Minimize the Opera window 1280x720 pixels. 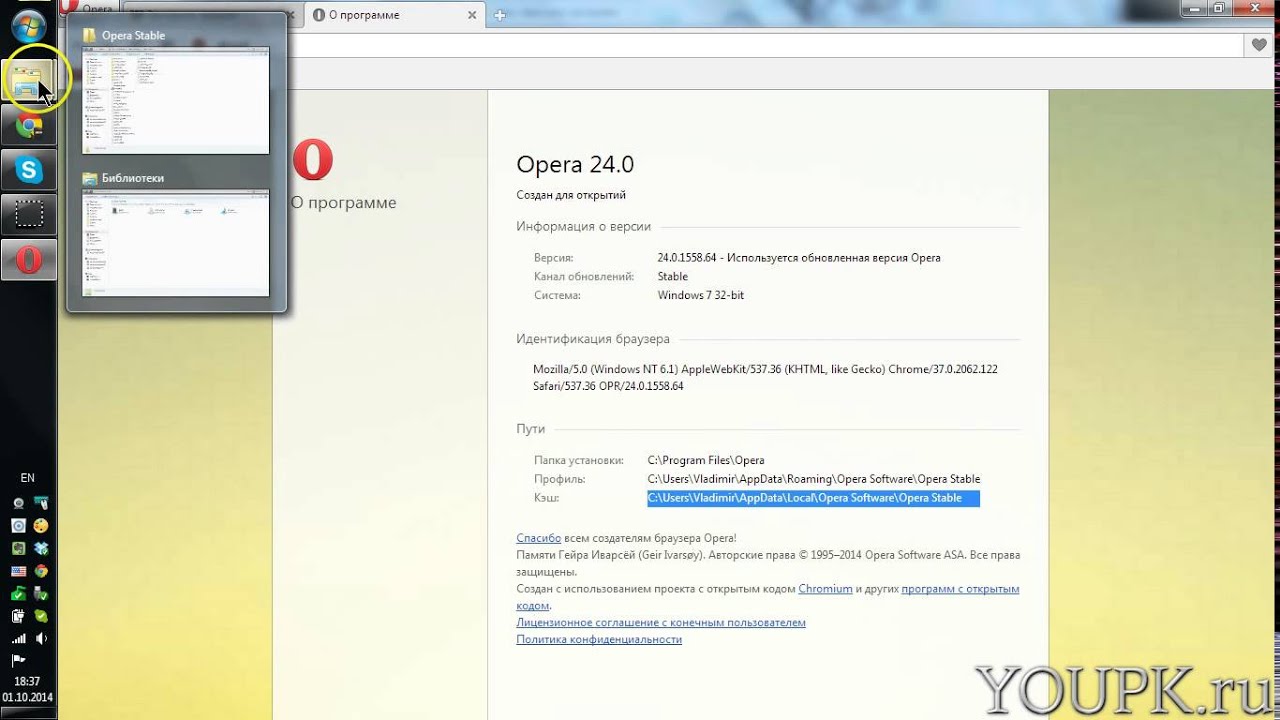(x=1193, y=8)
